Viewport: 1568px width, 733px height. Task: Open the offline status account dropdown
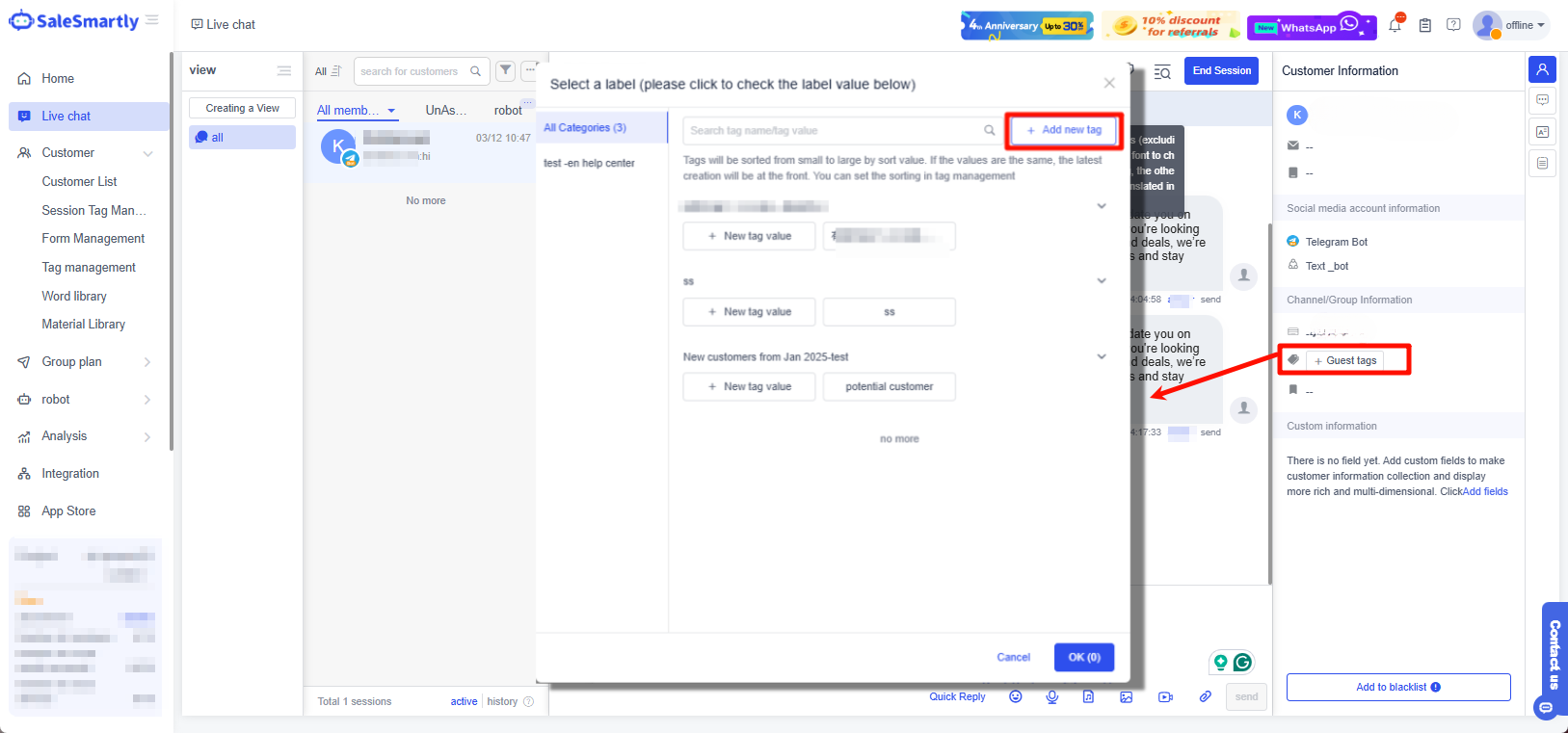pyautogui.click(x=1510, y=25)
